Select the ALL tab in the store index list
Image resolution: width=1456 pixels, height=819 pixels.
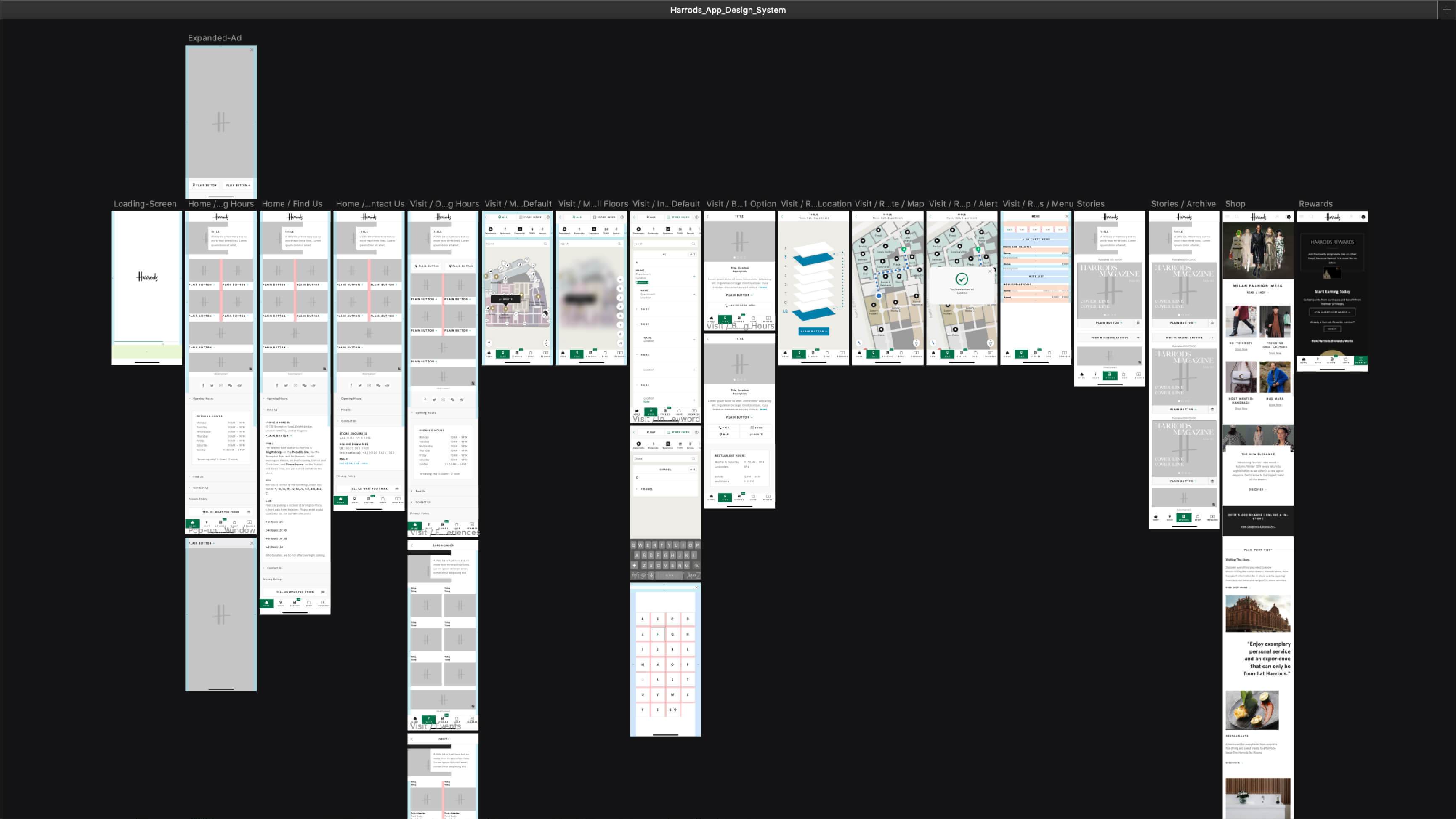(666, 254)
